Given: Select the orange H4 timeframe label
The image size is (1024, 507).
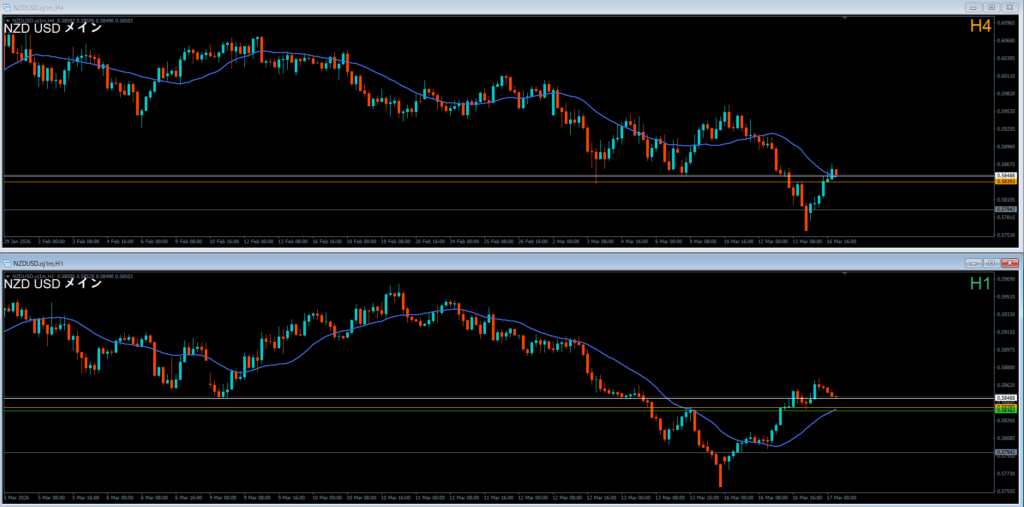Looking at the screenshot, I should pos(980,27).
